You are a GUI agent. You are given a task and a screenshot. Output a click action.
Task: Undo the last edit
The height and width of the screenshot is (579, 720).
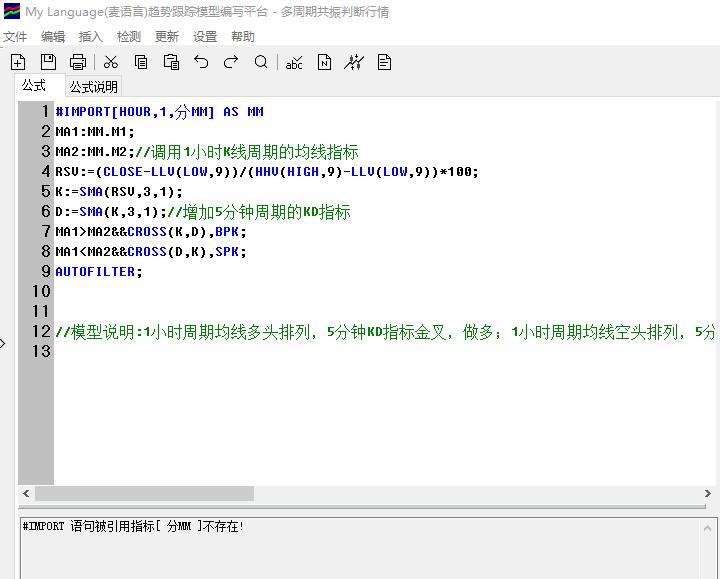pos(201,62)
